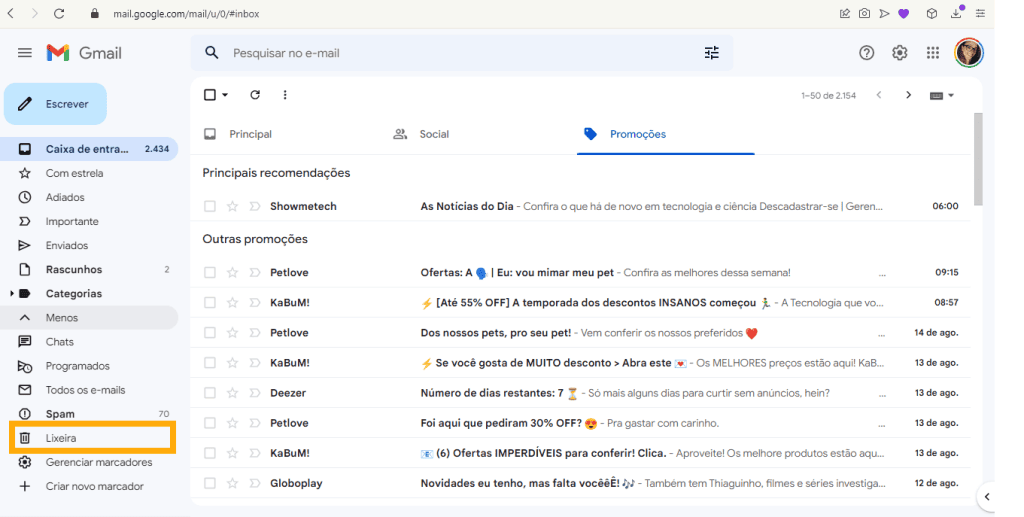Click the Escrever compose button
Viewport: 1024px width, 517px height.
56,104
